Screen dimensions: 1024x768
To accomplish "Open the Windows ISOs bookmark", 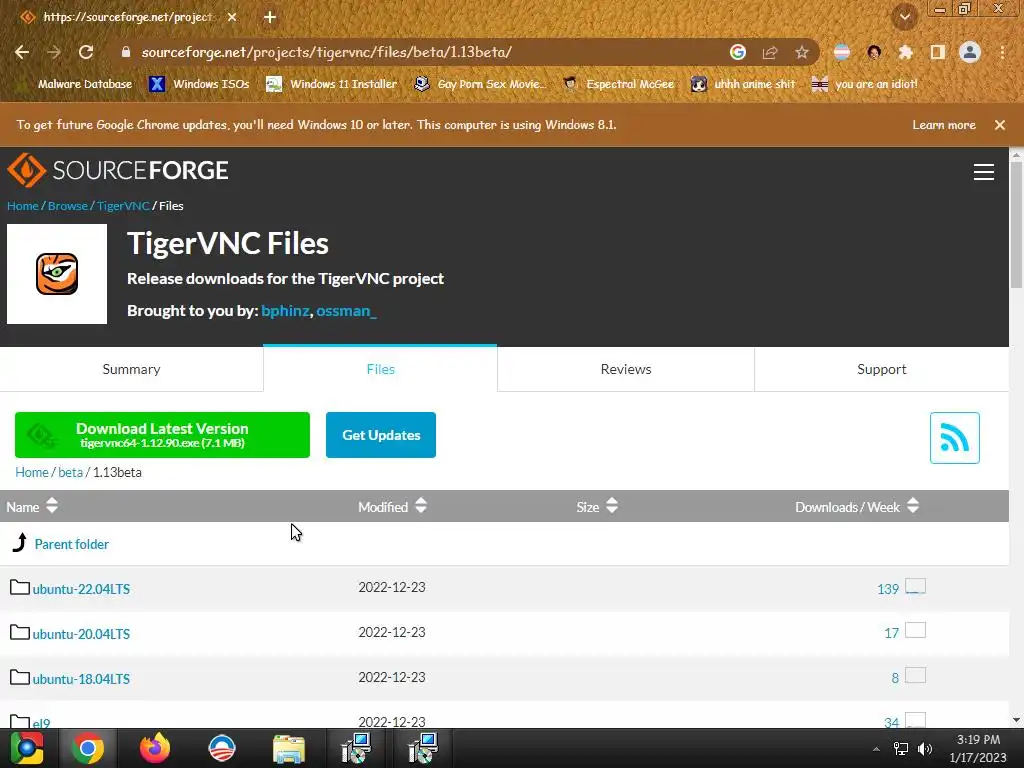I will (x=199, y=84).
